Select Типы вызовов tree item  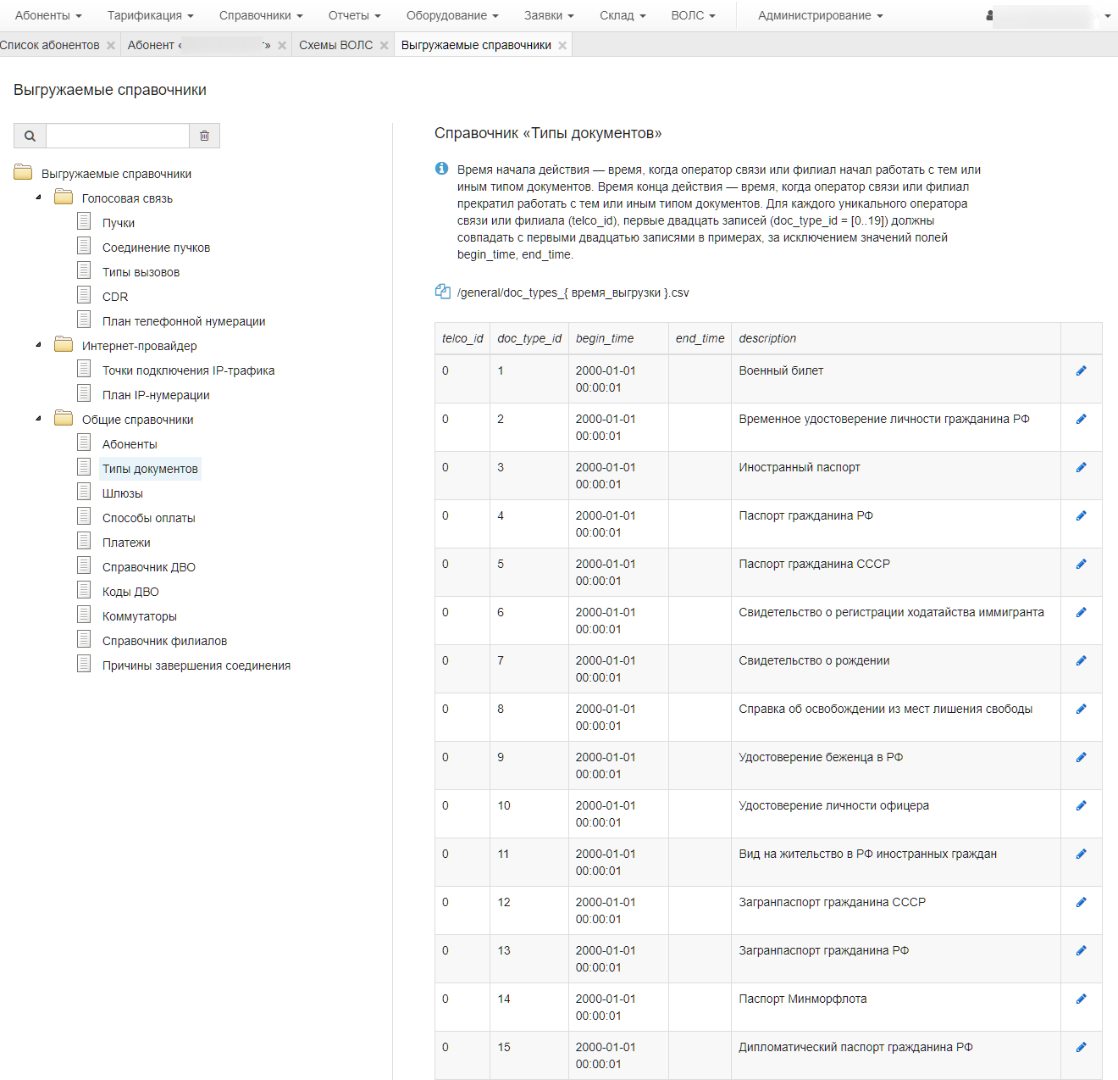point(141,272)
